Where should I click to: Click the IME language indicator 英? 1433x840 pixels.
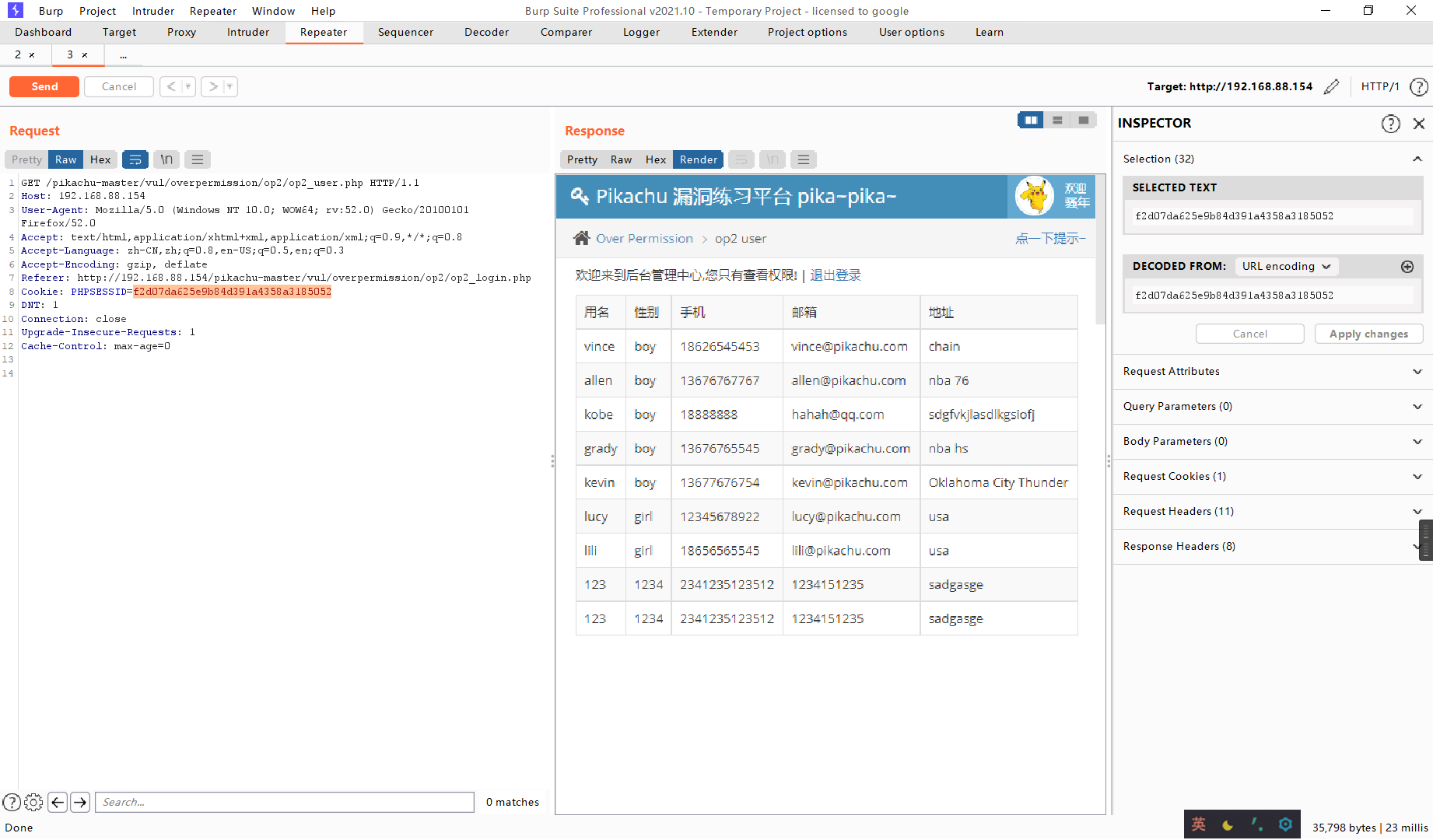[1199, 824]
